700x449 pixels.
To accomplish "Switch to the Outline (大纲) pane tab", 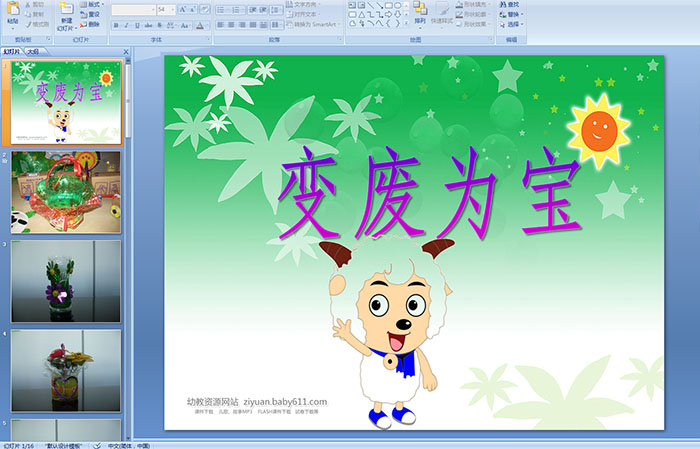I will tap(33, 52).
